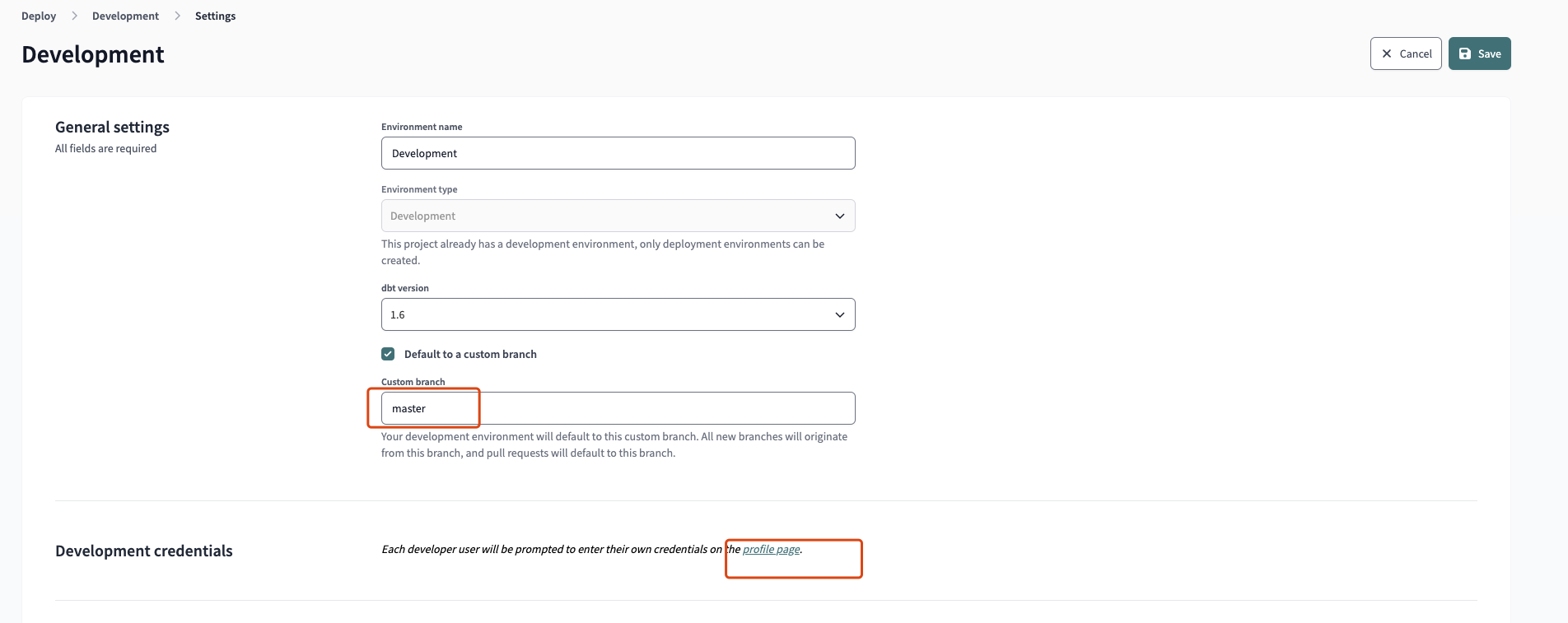
Task: Open the profile page link
Action: click(771, 549)
